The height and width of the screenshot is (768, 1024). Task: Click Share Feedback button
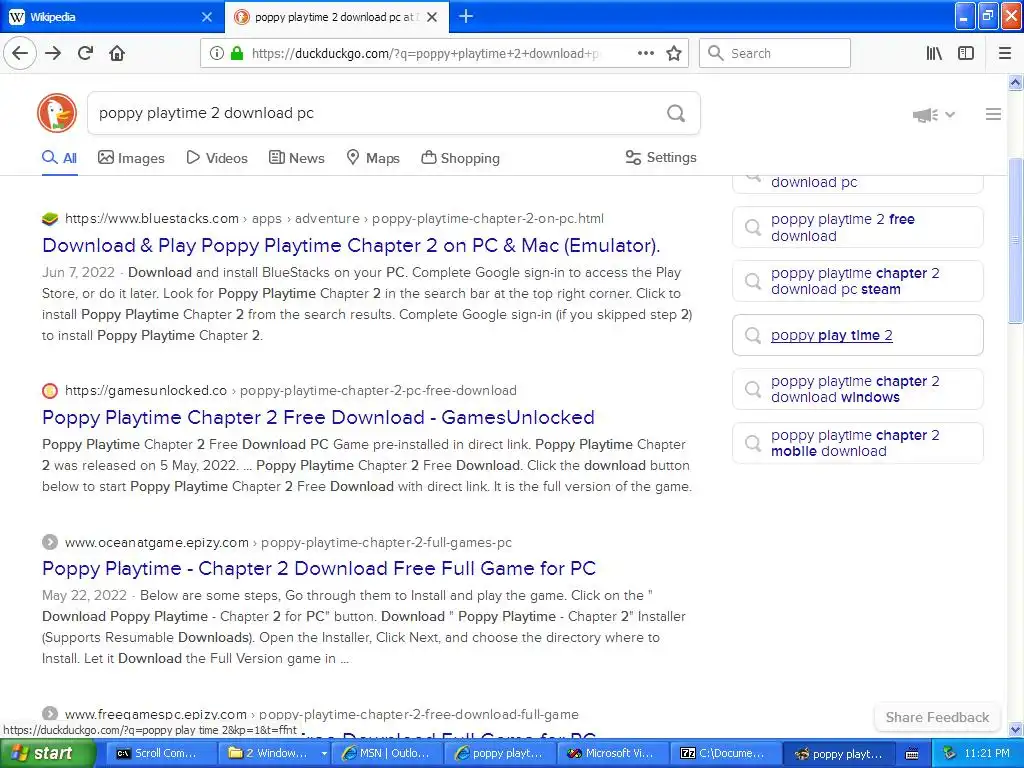[937, 717]
